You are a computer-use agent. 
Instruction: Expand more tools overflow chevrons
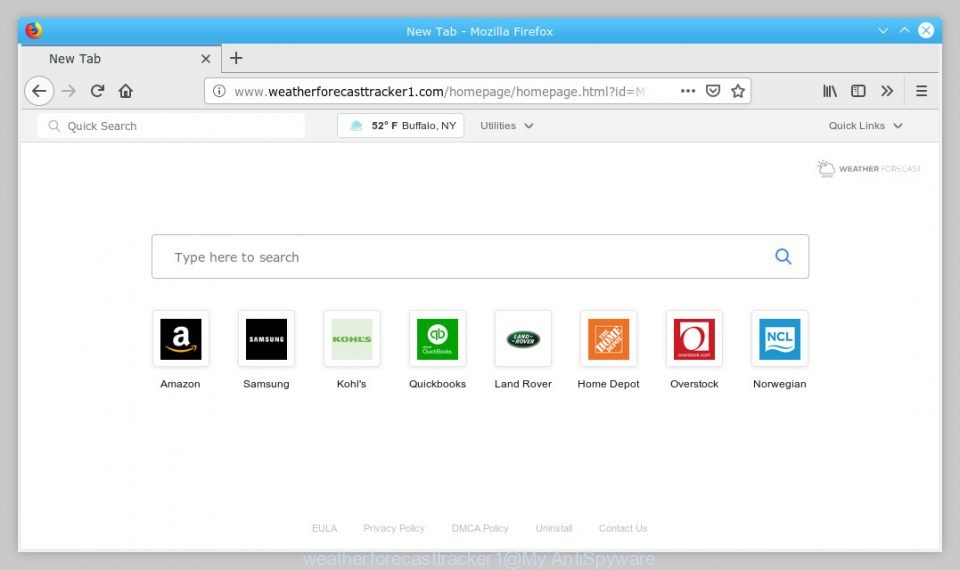pyautogui.click(x=887, y=91)
